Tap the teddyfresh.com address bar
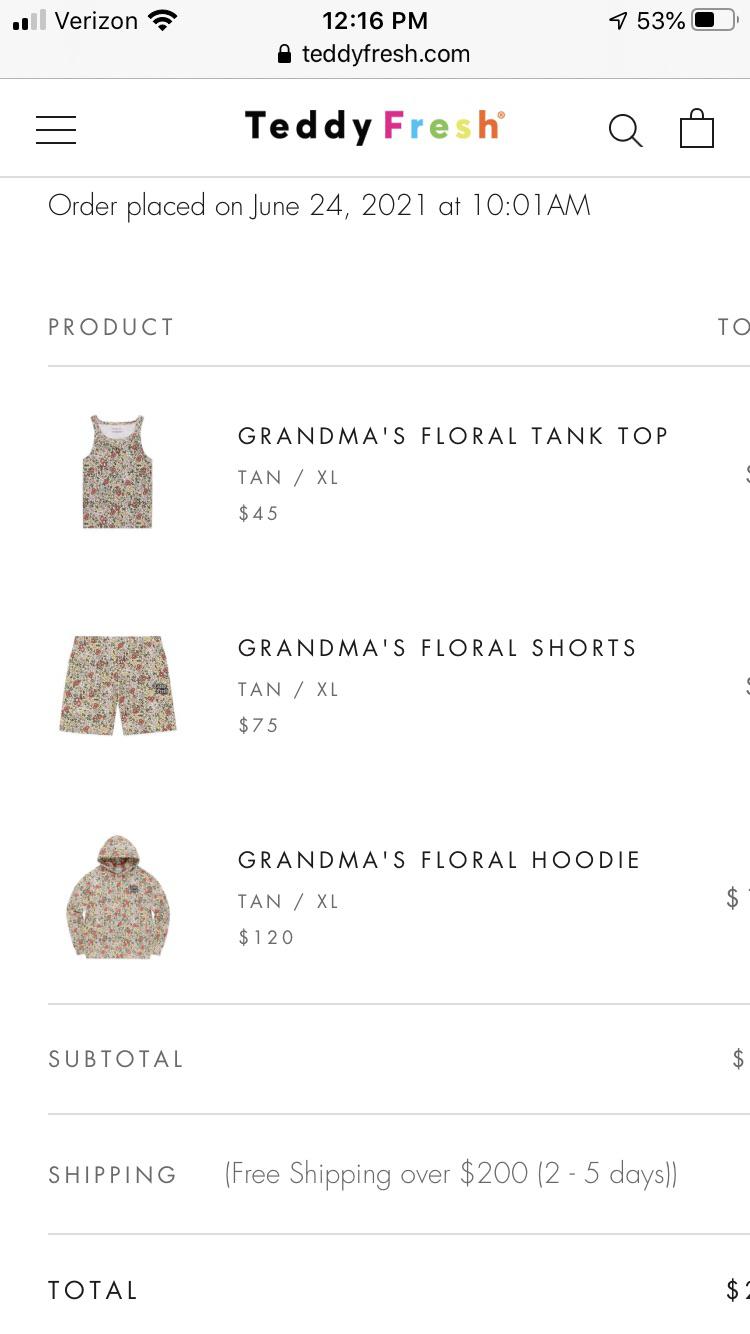The image size is (750, 1334). (x=385, y=54)
